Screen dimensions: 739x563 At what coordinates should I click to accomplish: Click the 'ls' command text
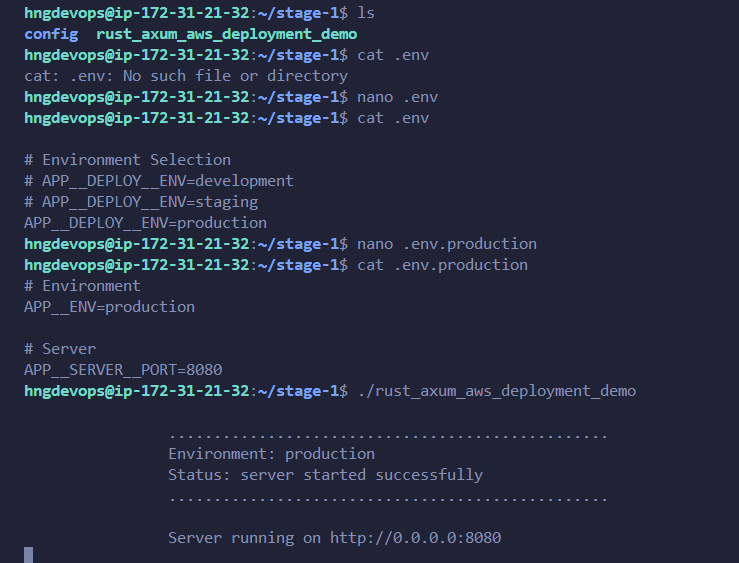[366, 13]
